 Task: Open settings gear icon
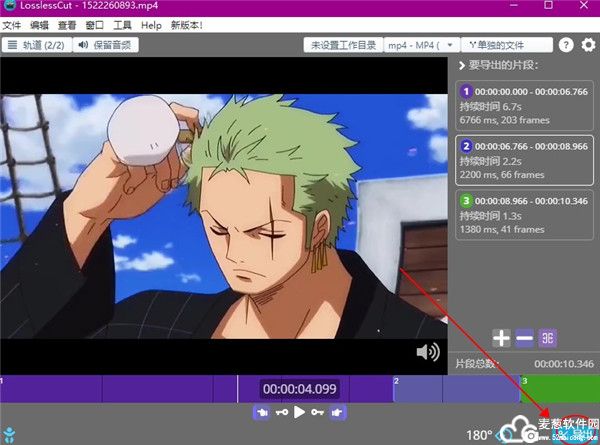click(589, 45)
